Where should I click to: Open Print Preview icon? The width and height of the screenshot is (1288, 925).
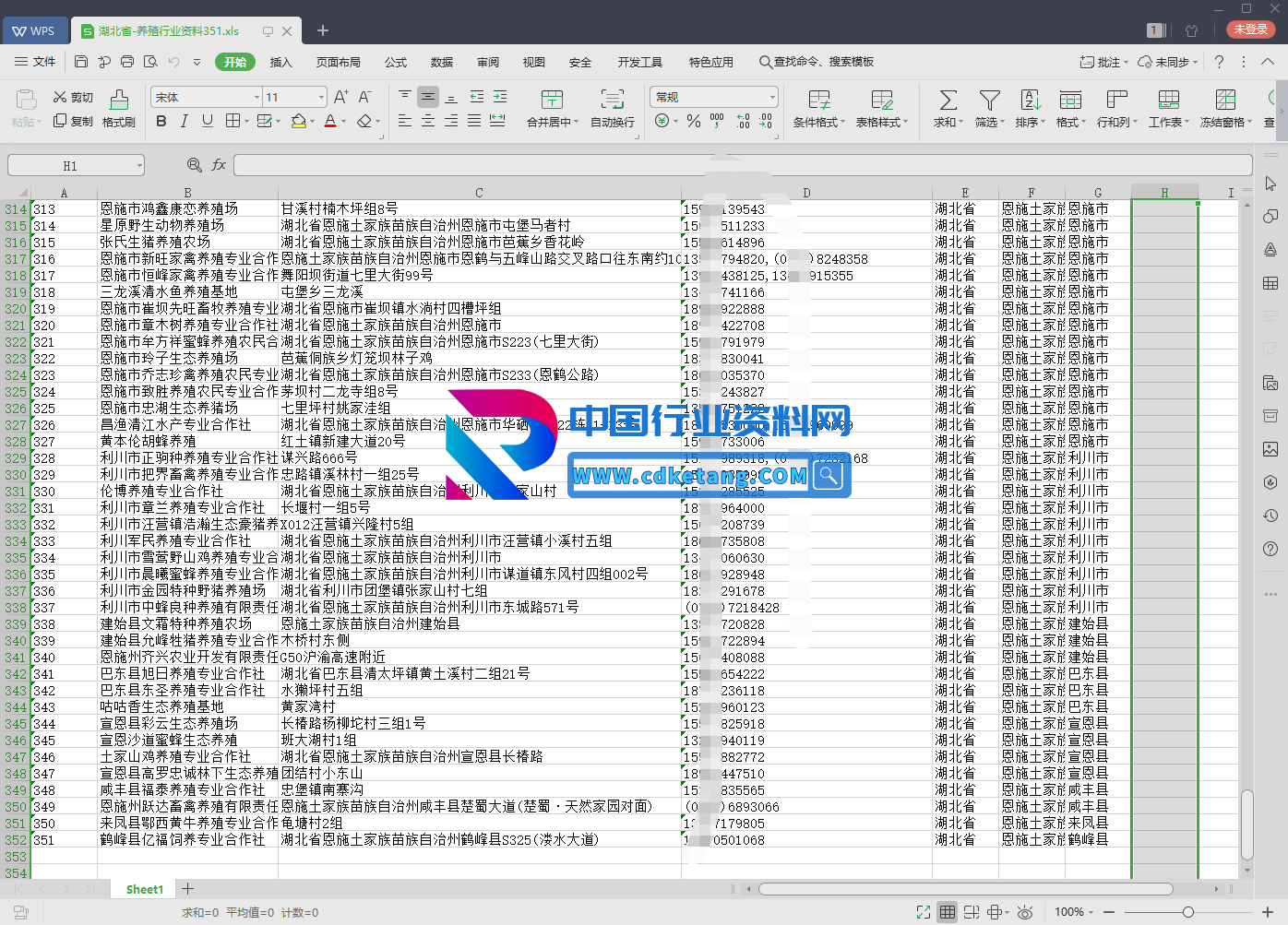150,62
